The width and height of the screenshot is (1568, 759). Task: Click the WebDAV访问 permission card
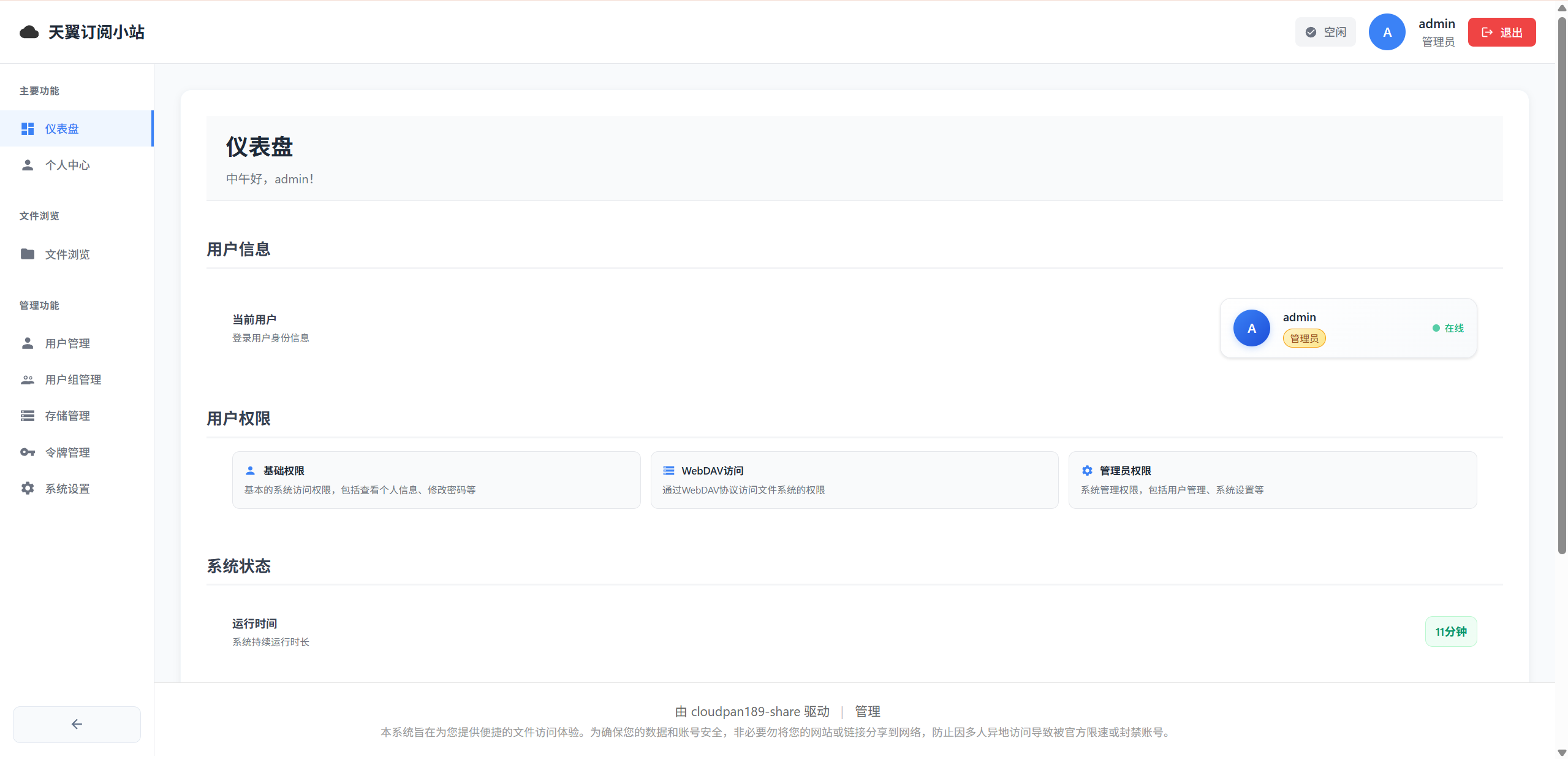pyautogui.click(x=854, y=480)
